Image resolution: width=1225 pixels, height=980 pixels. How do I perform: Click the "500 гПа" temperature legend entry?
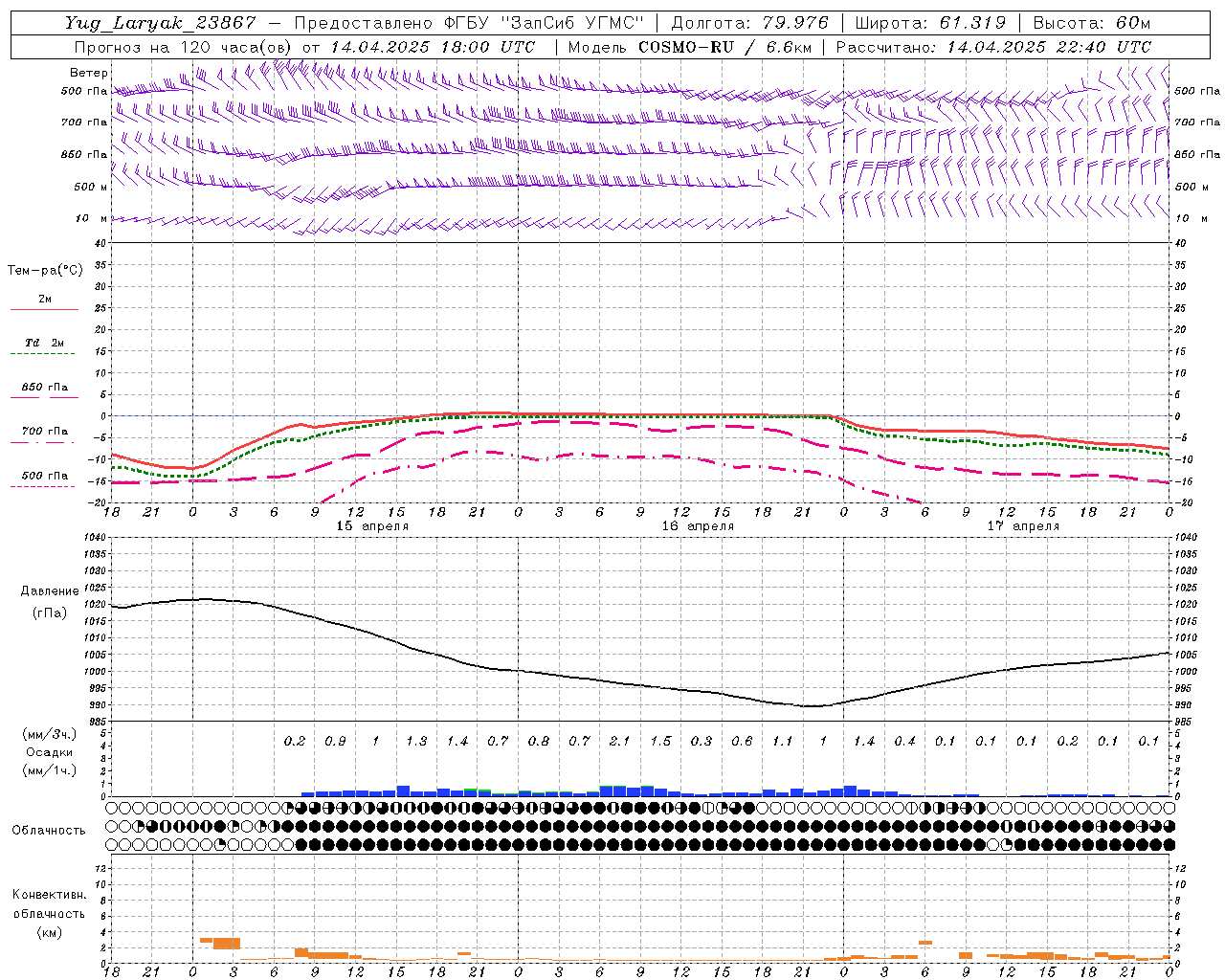point(45,476)
